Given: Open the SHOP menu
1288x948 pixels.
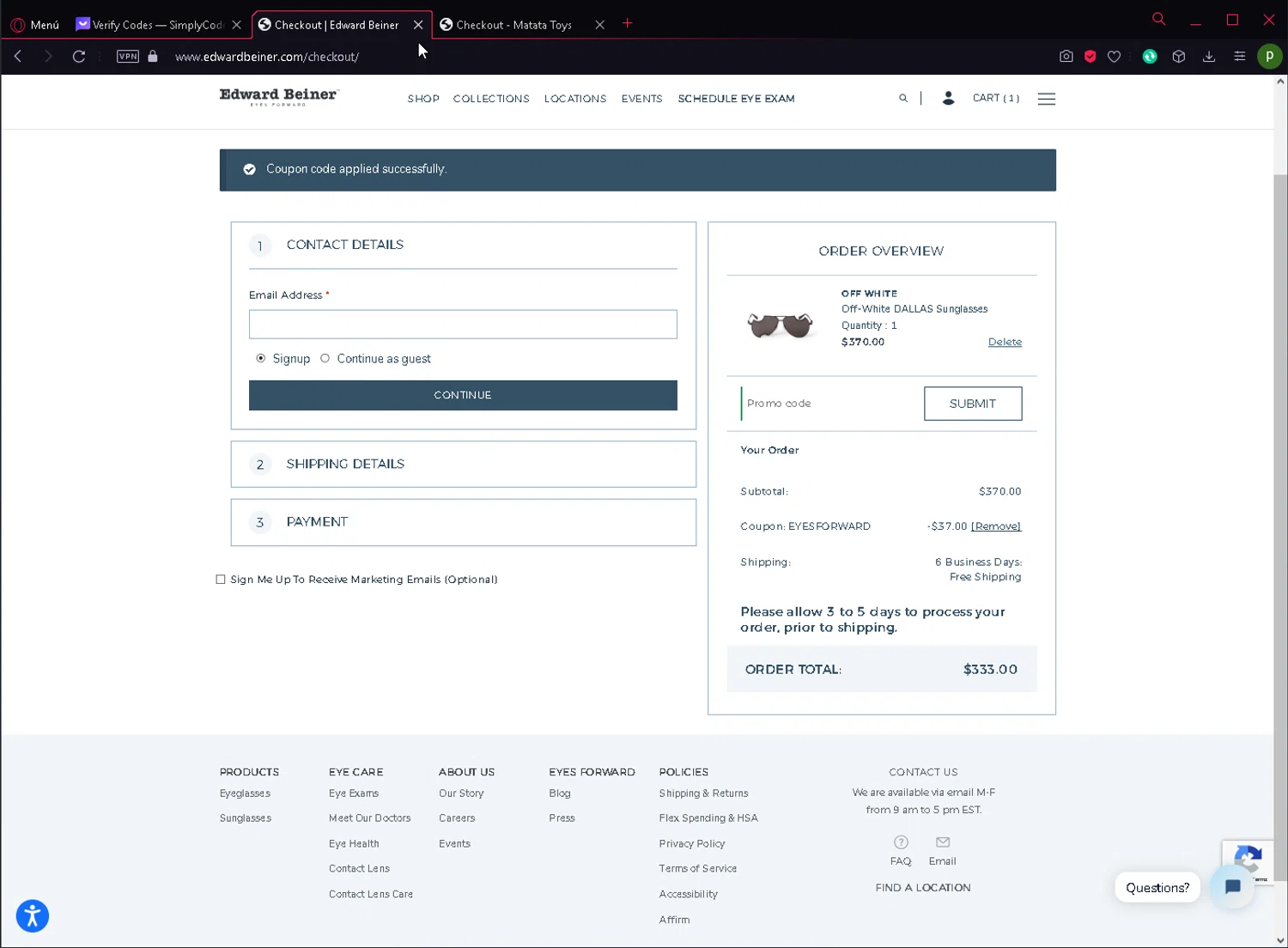Looking at the screenshot, I should tap(423, 99).
